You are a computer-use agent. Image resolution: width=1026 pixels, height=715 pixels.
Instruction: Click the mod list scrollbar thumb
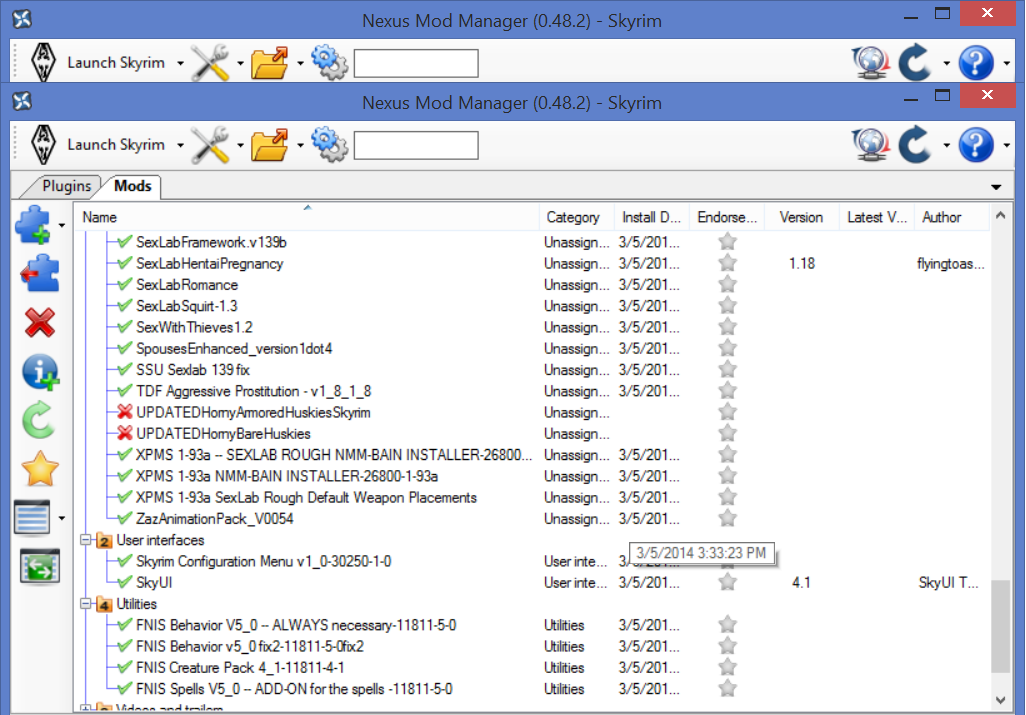(x=1000, y=627)
